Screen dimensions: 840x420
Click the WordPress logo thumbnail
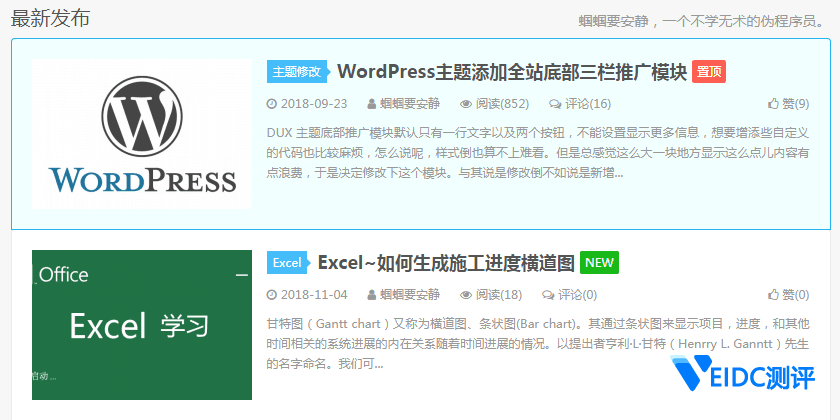click(141, 134)
